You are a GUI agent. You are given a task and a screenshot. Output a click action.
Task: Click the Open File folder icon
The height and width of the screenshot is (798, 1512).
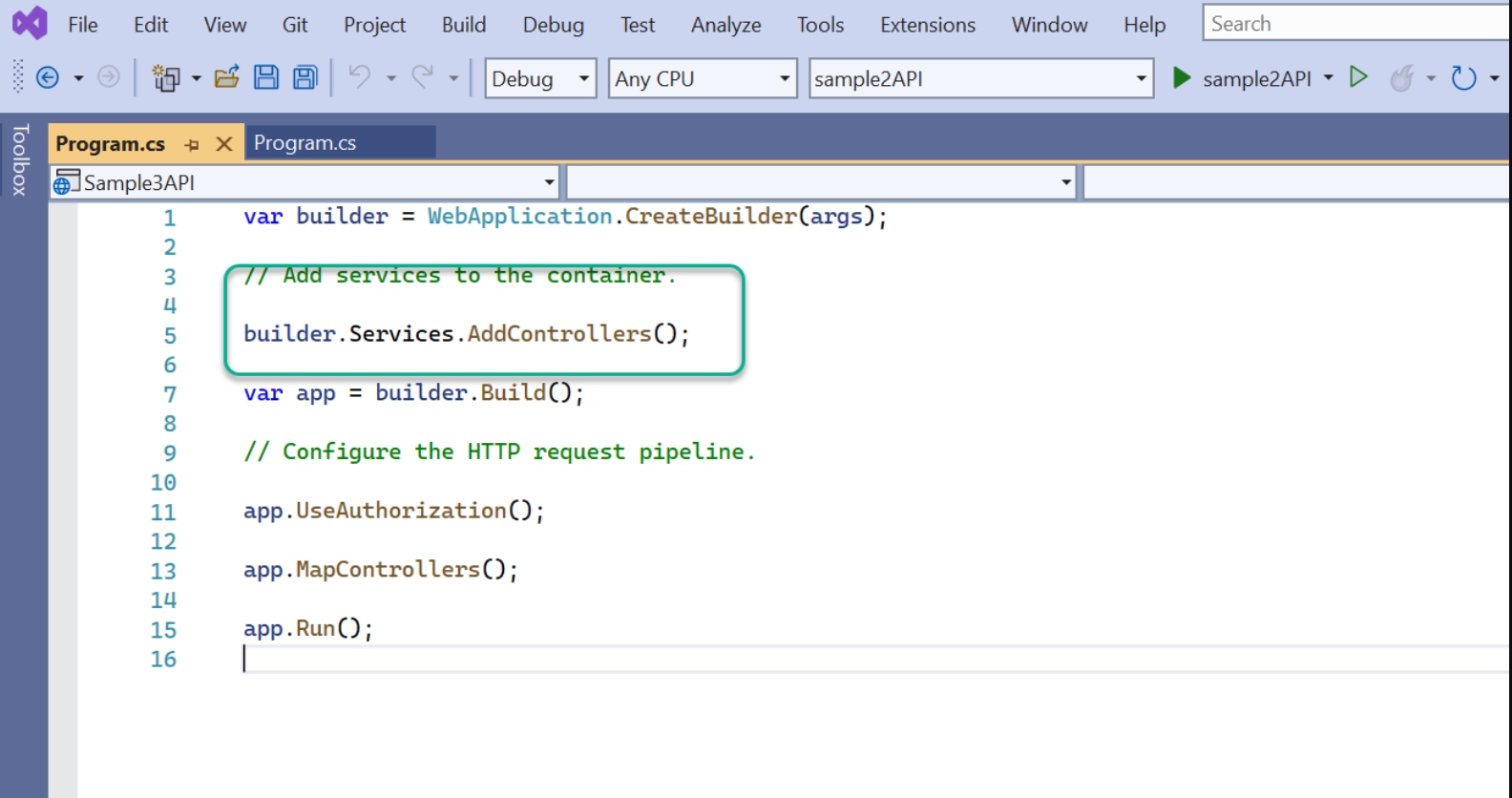[226, 78]
